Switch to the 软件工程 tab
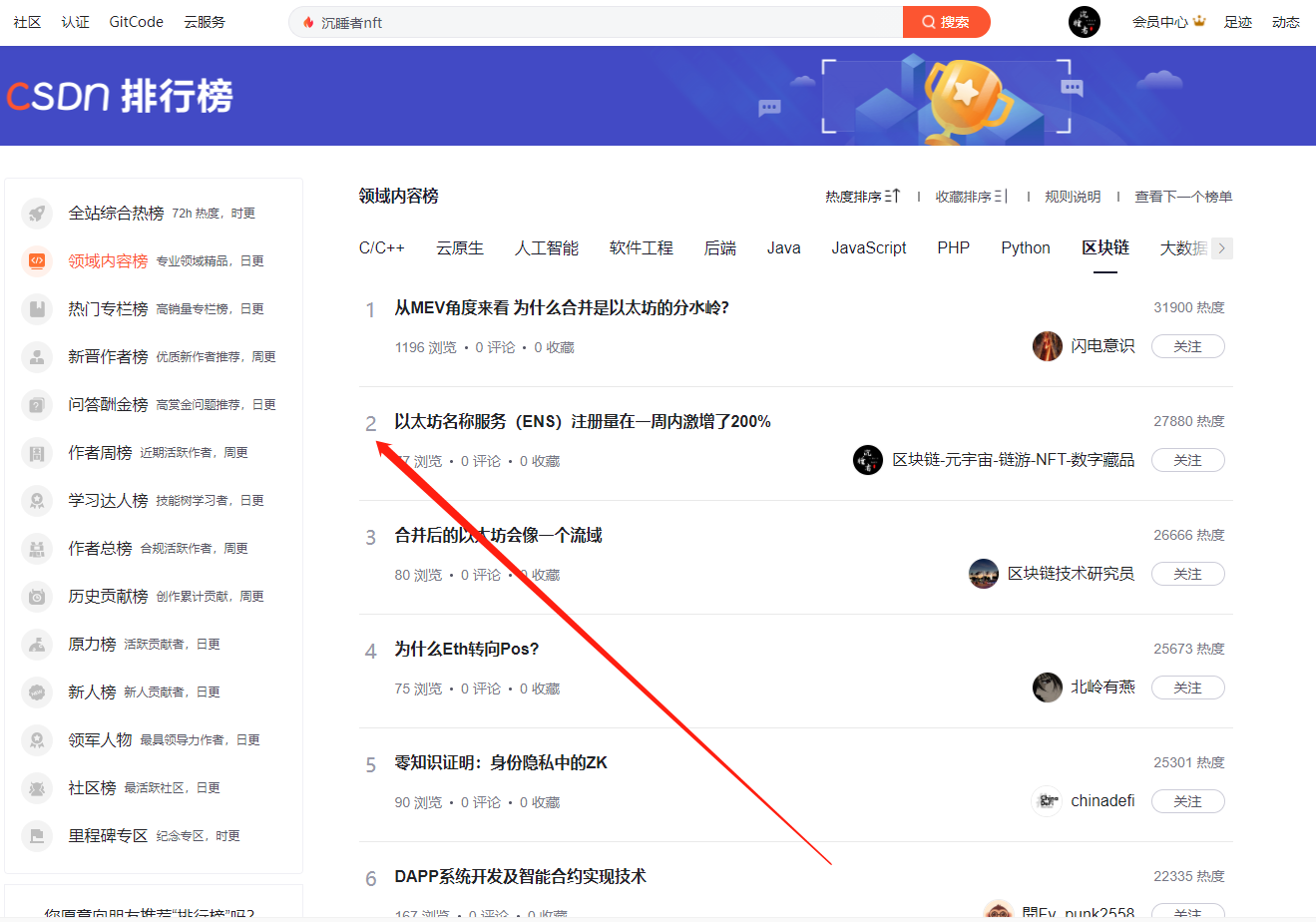1316x922 pixels. coord(642,248)
